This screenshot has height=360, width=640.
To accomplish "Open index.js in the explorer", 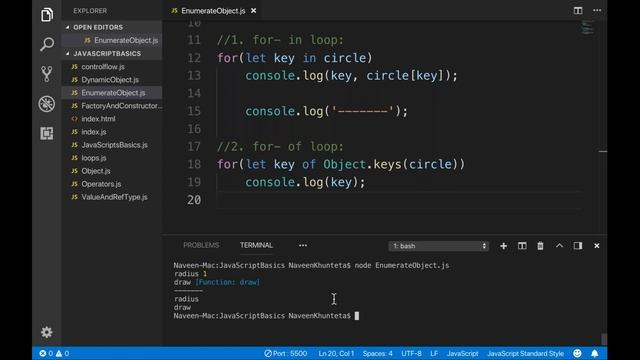I will pos(112,132).
